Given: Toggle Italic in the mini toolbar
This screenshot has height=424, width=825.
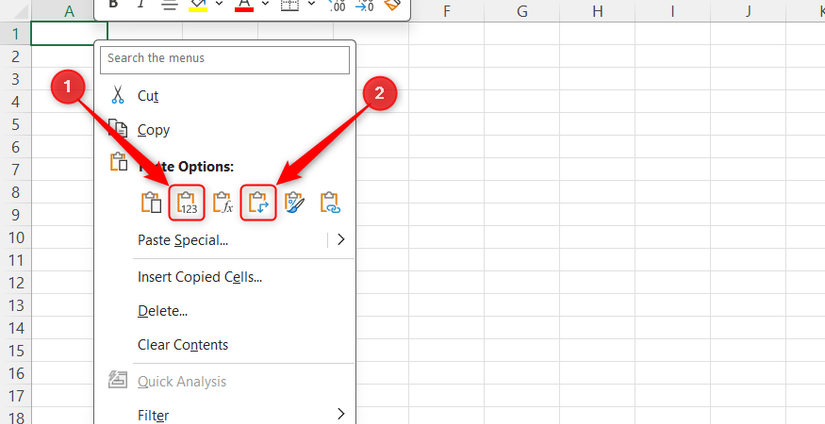Looking at the screenshot, I should (140, 4).
